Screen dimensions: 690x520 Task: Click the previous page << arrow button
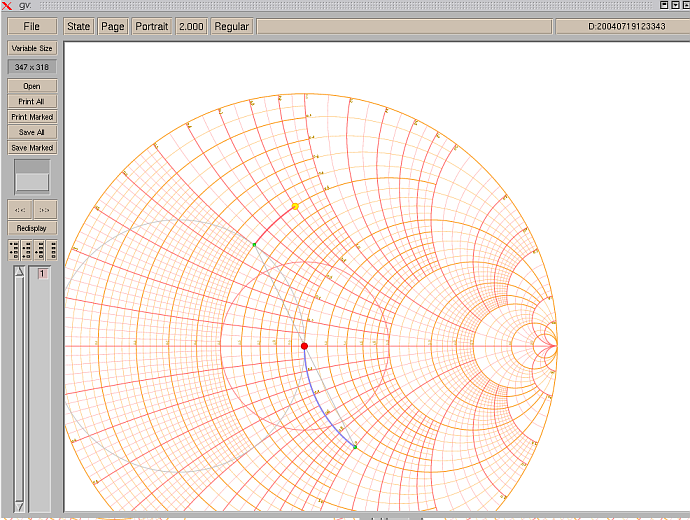[20, 209]
